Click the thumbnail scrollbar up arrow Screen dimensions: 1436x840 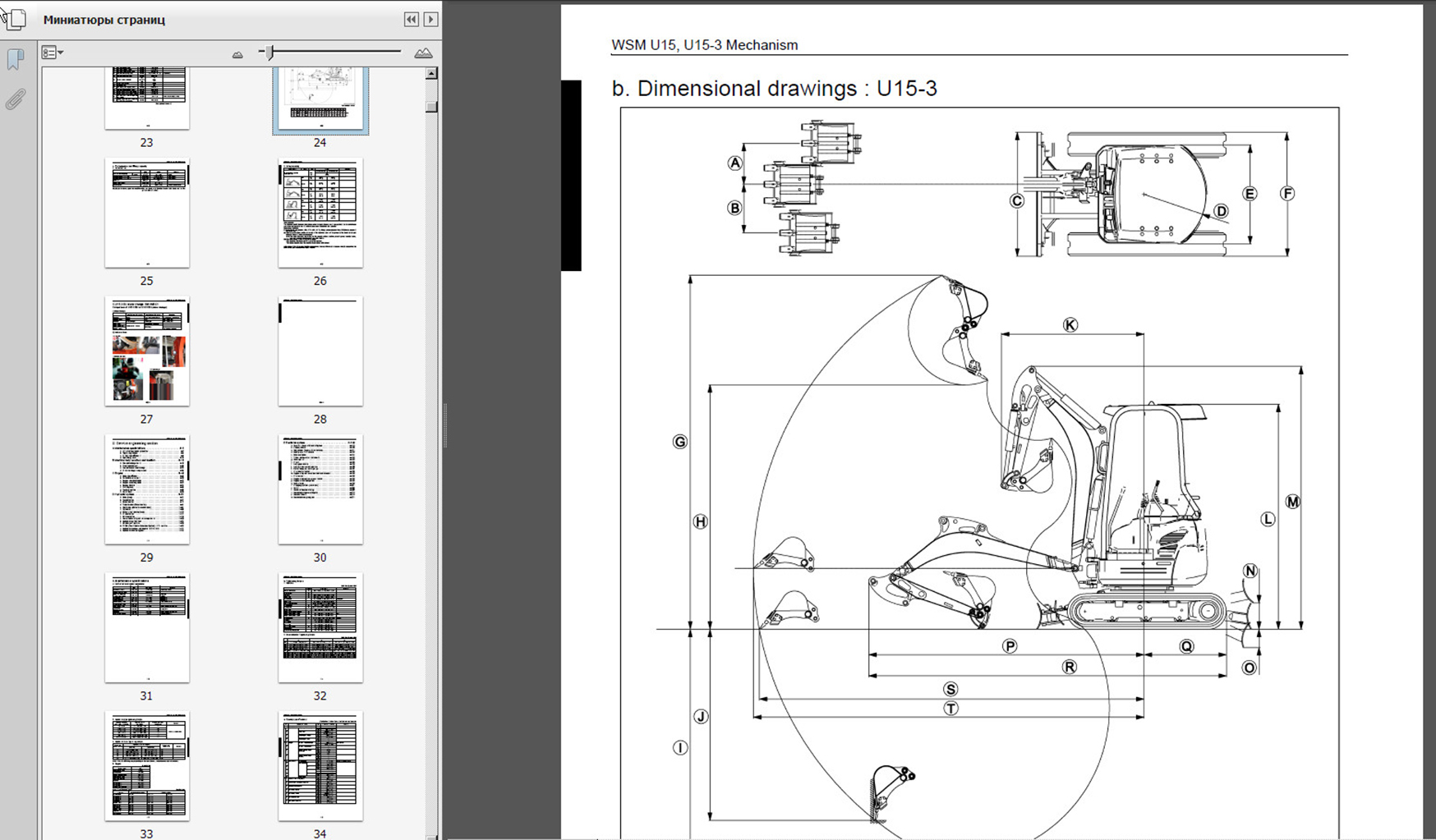[431, 74]
